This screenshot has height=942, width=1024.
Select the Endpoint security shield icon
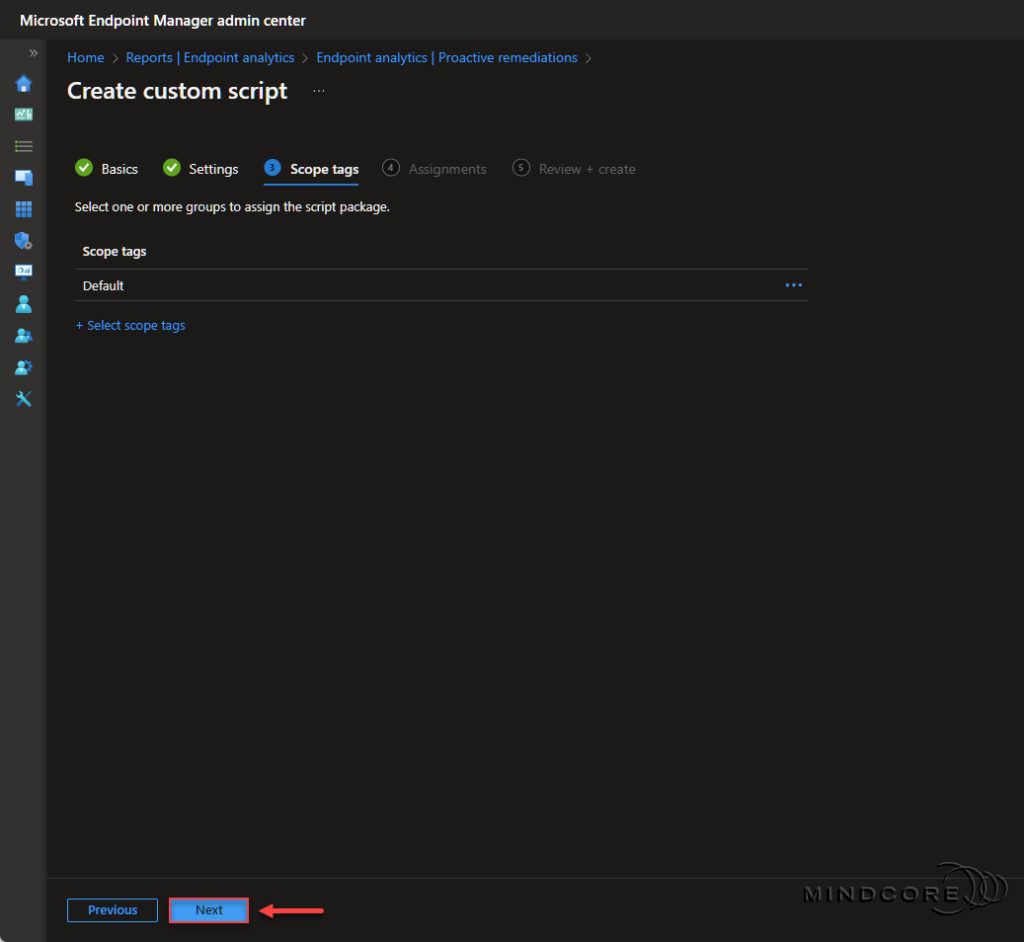(x=23, y=240)
